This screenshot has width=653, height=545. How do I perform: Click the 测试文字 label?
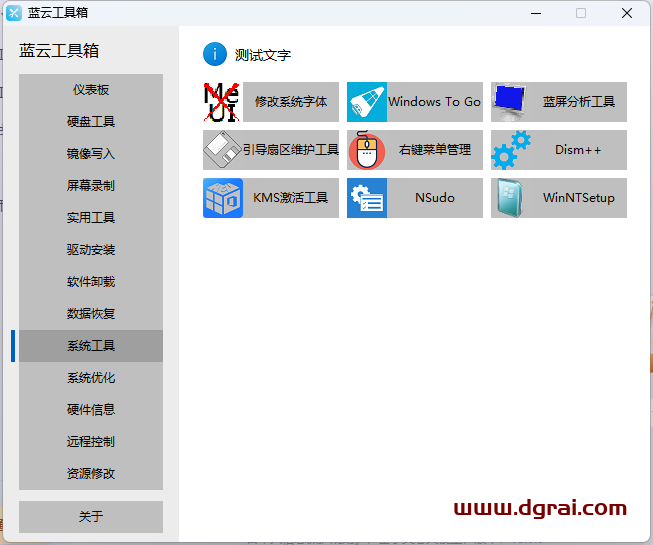click(x=263, y=55)
